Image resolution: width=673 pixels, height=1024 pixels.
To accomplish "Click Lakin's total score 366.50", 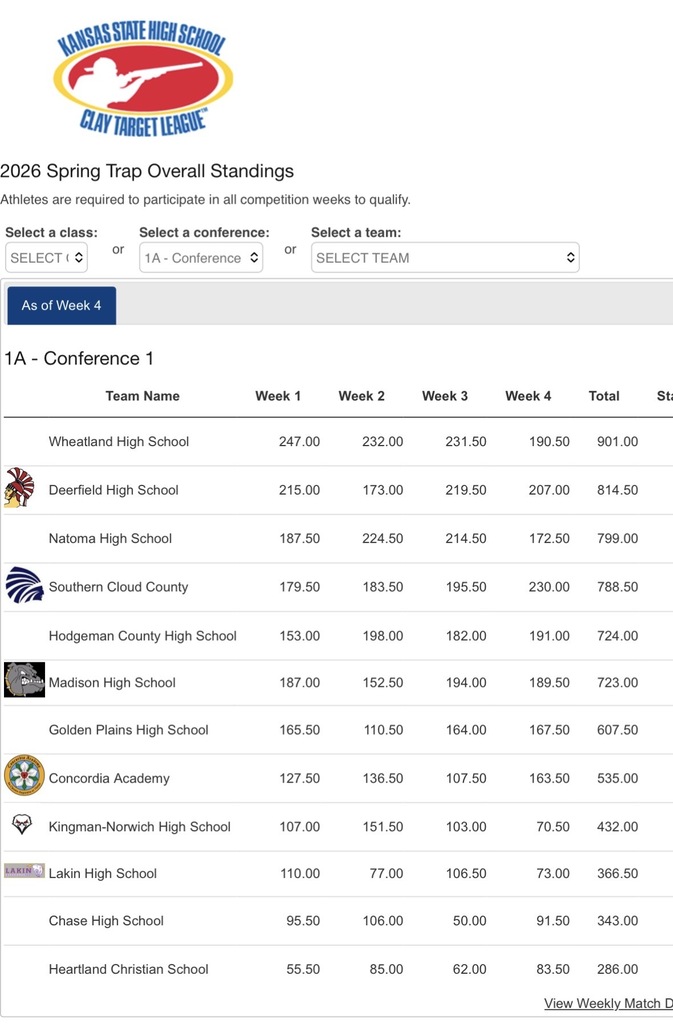I will pos(618,873).
